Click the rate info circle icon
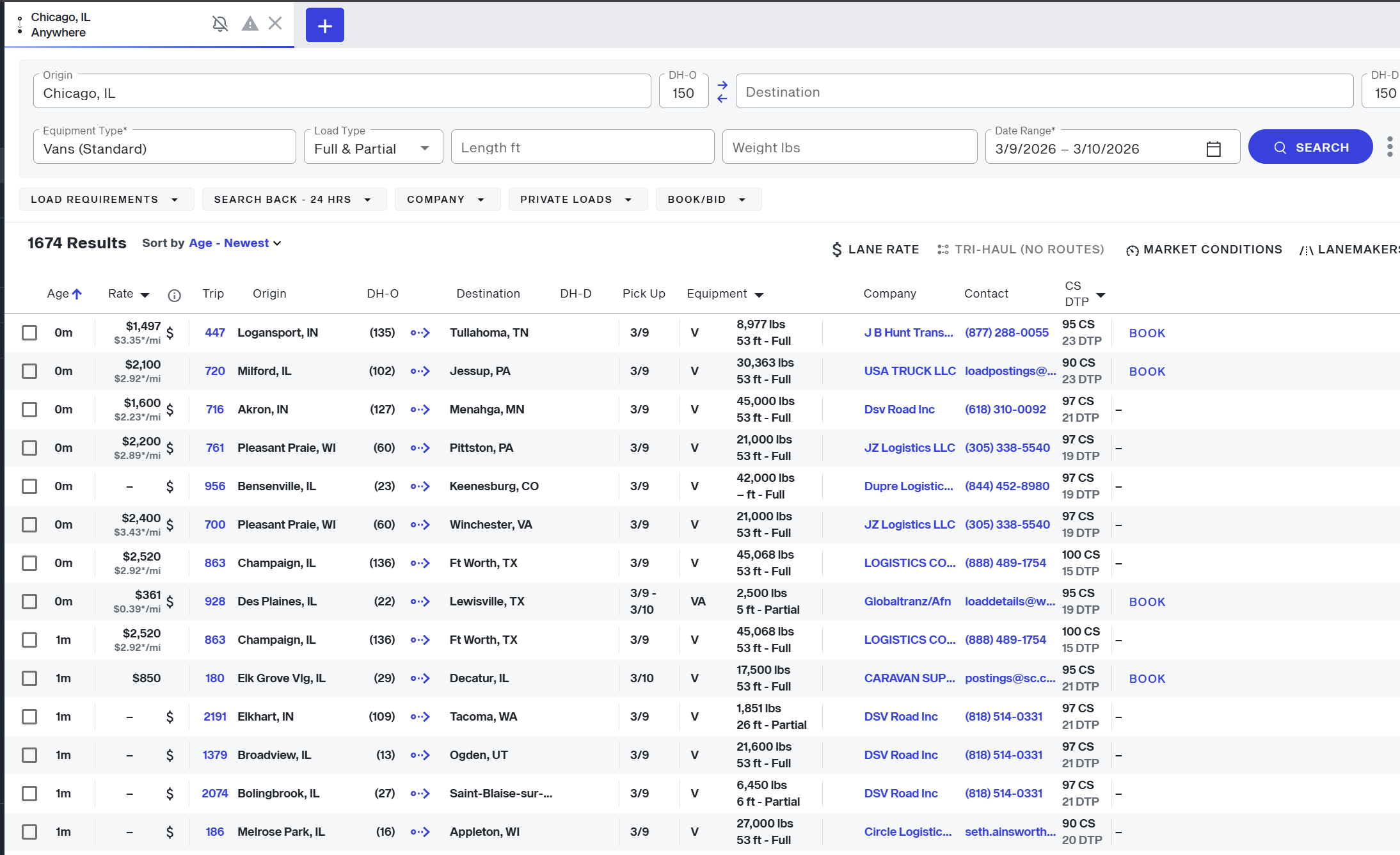 click(174, 295)
